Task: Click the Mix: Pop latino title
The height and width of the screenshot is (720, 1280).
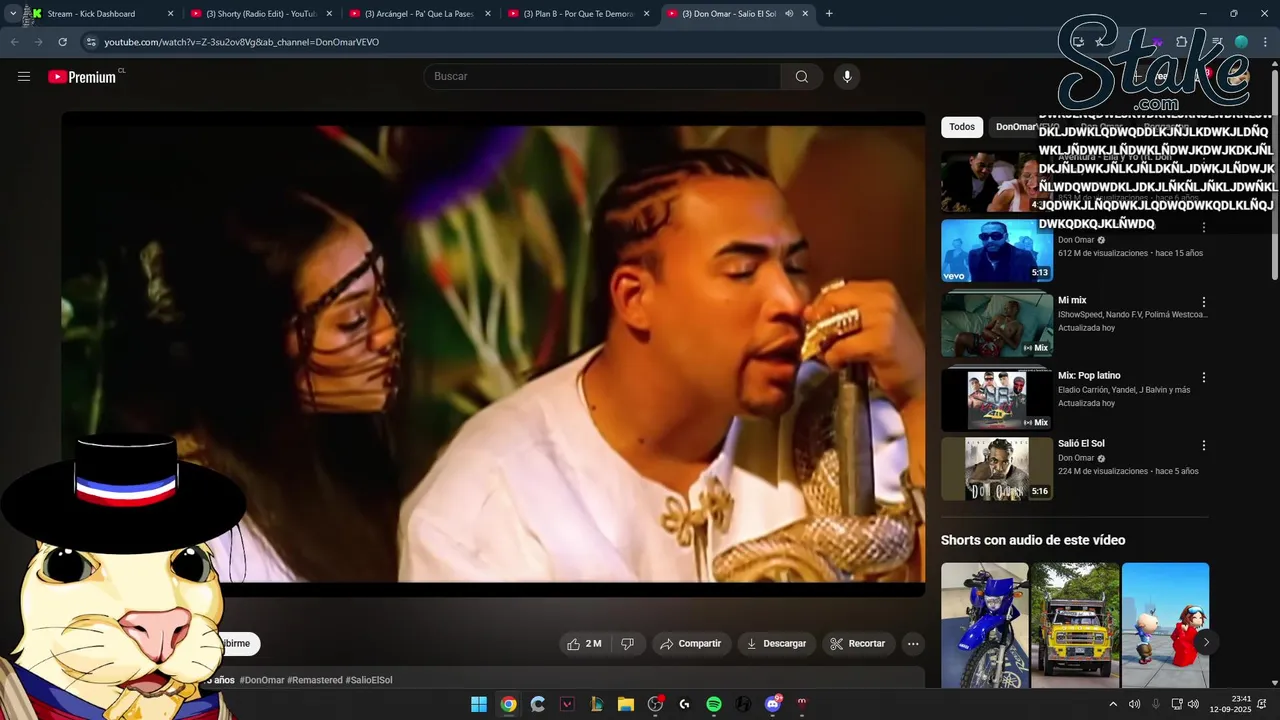Action: coord(1088,376)
